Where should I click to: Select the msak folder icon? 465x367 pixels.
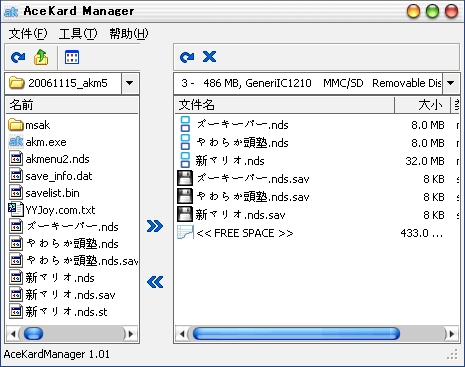16,125
